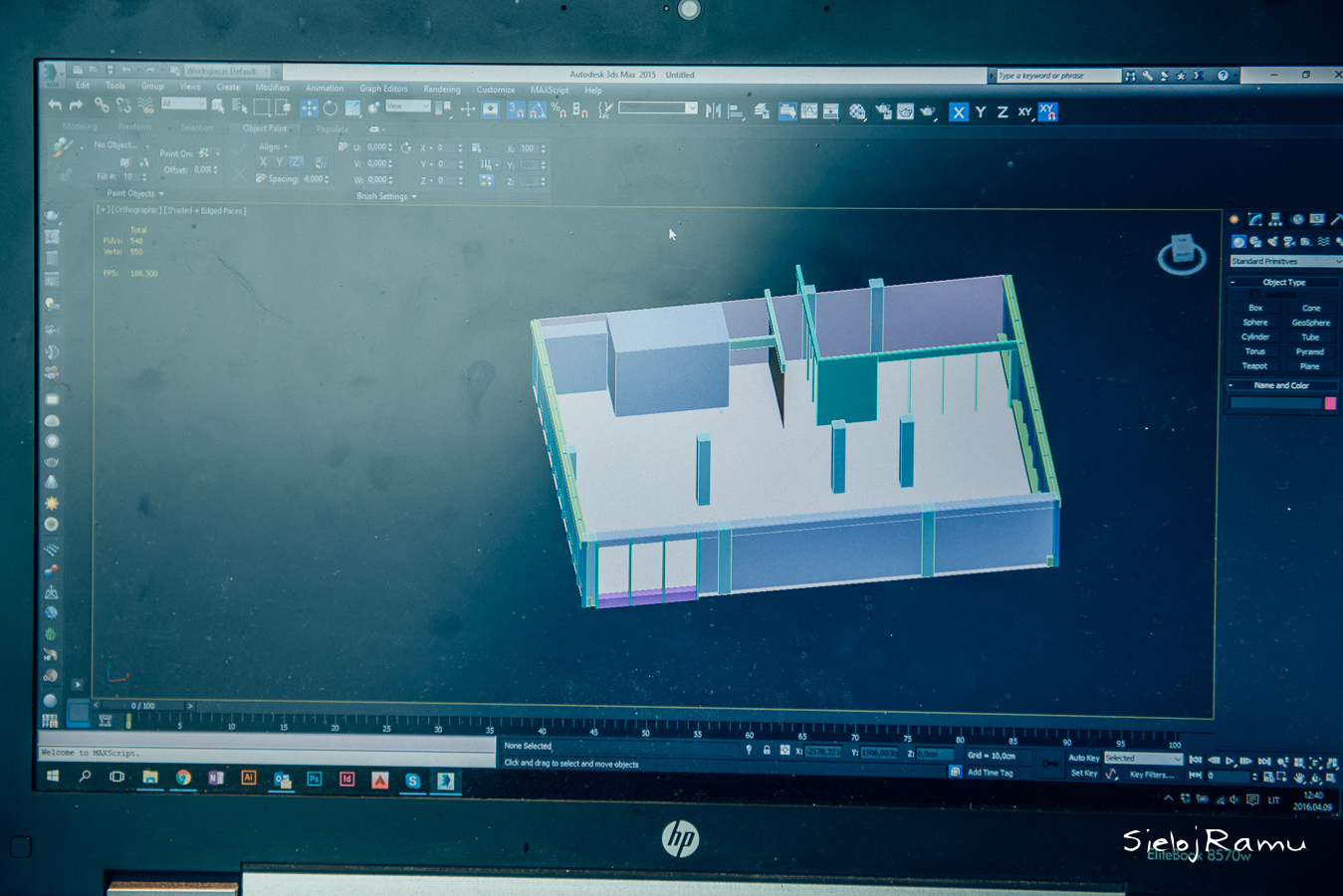Click the Zoom Extents All navigation icon
1343x896 pixels.
point(1332,764)
